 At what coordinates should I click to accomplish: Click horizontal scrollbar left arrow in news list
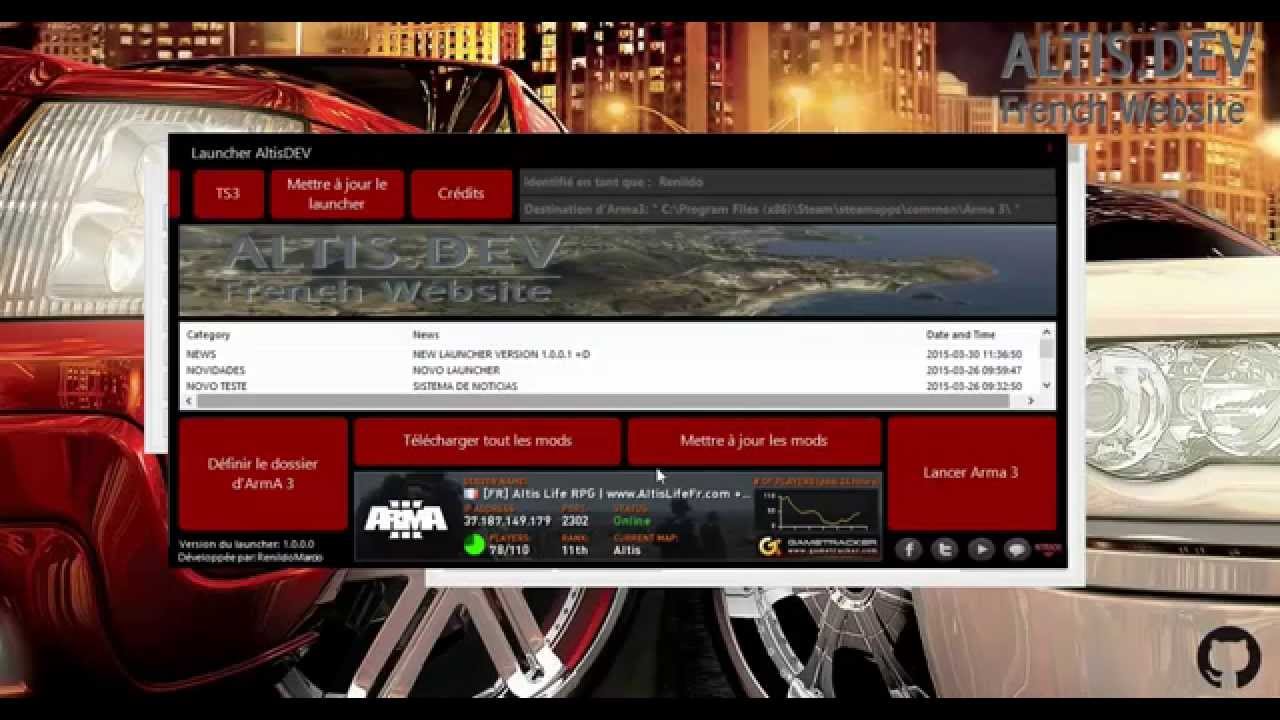pyautogui.click(x=188, y=401)
